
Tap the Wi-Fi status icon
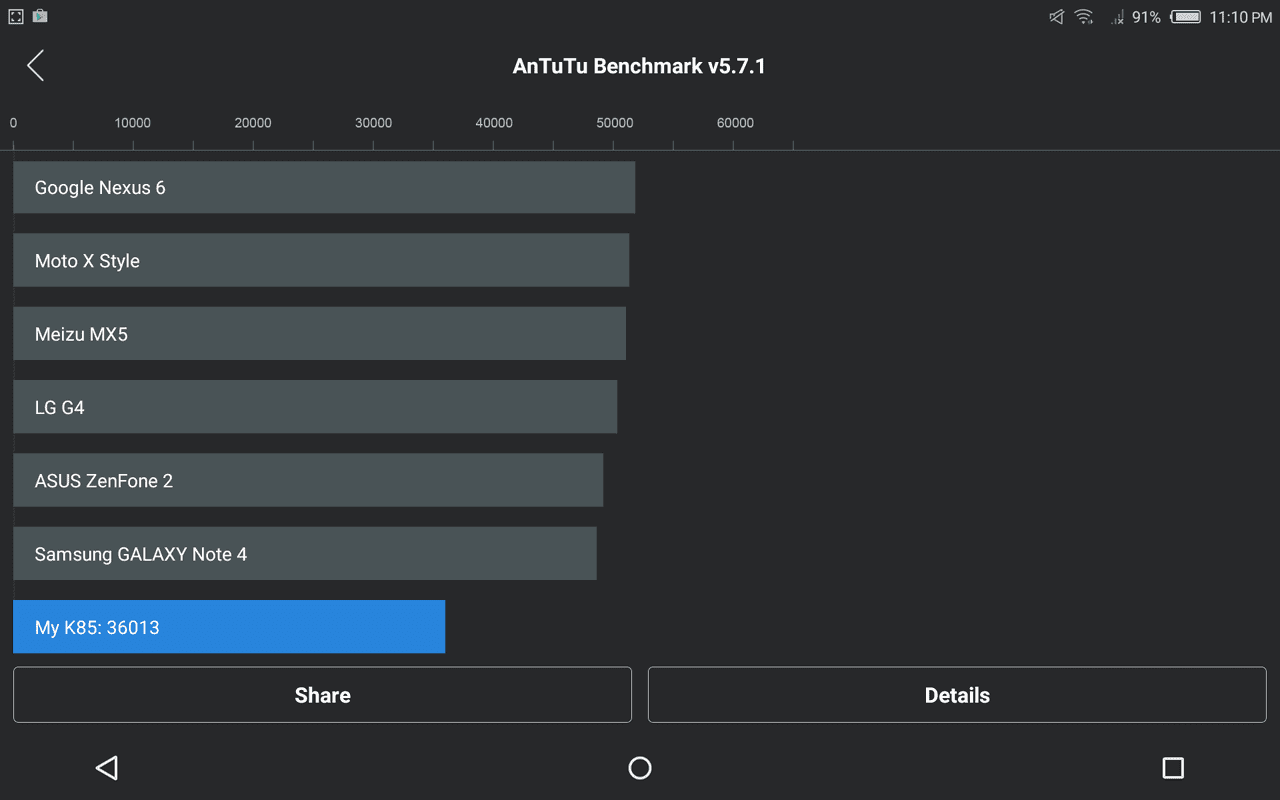click(x=1084, y=17)
